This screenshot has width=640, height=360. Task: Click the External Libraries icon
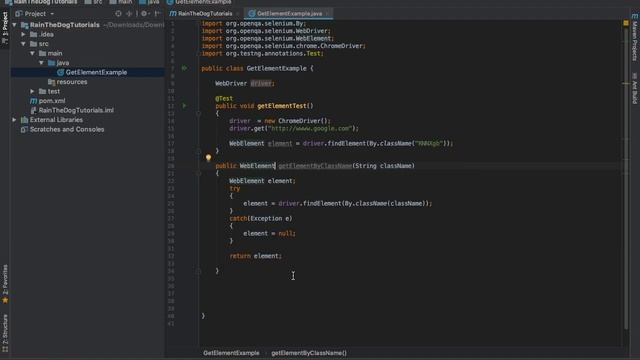click(x=24, y=120)
